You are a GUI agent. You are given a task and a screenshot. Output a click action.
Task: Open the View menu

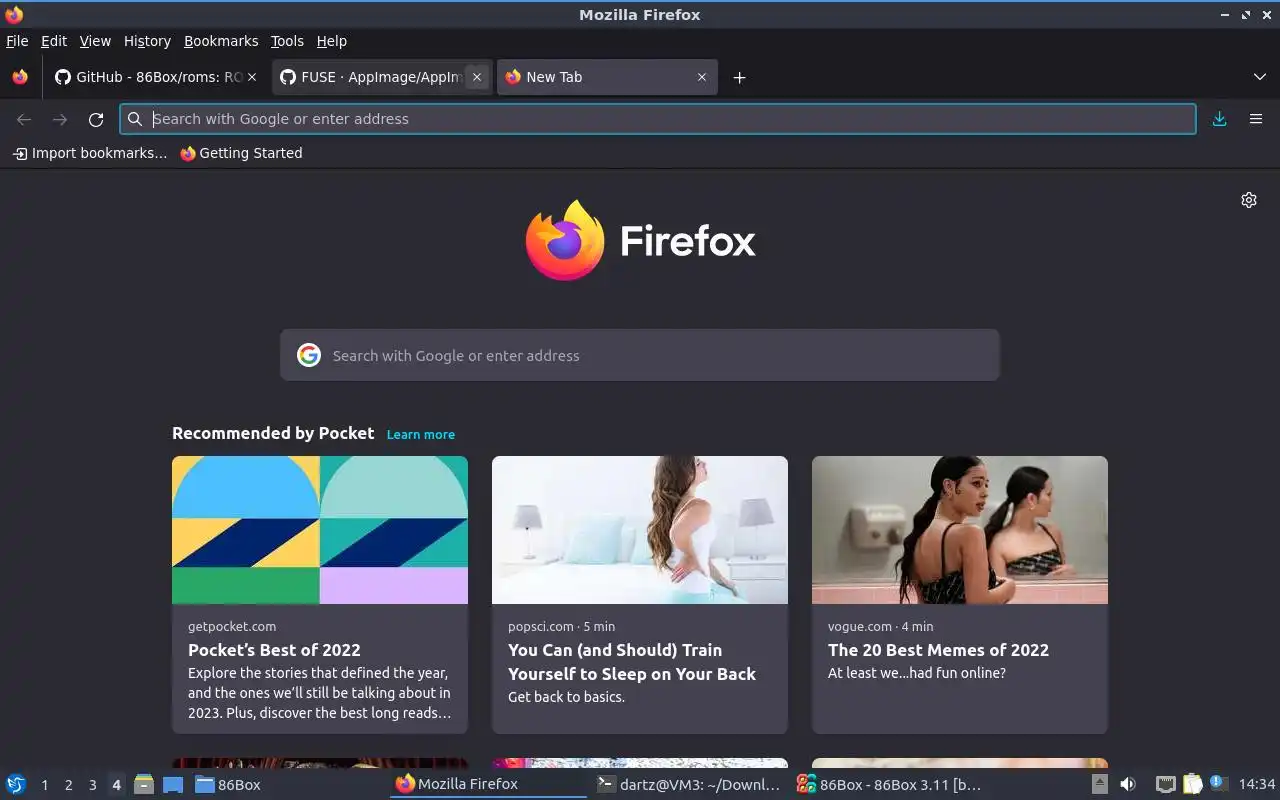(95, 41)
